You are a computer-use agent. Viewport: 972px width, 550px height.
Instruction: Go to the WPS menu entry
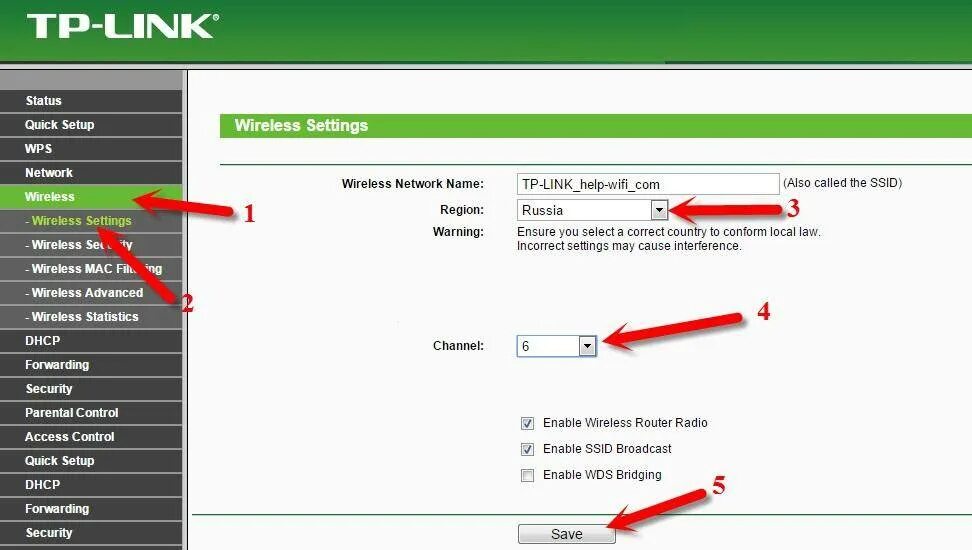(x=91, y=149)
